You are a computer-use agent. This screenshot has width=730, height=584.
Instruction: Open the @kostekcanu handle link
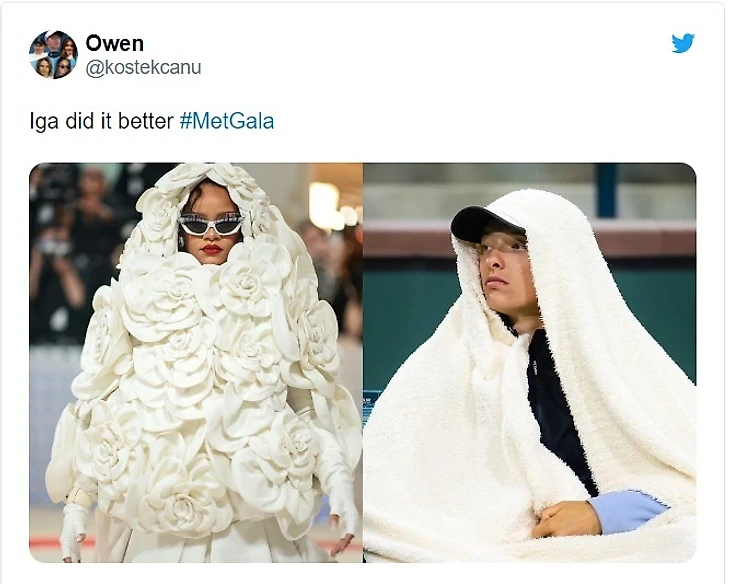pyautogui.click(x=143, y=68)
